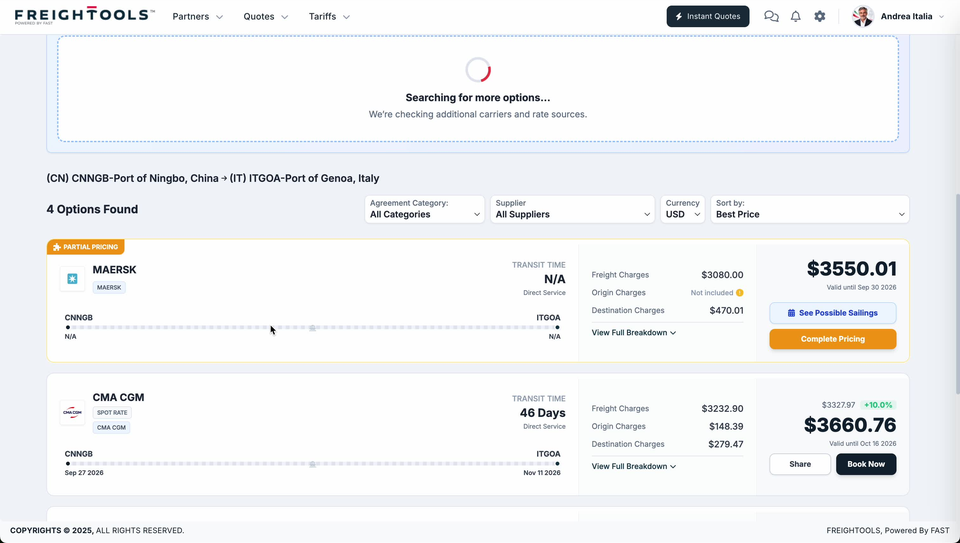Click the Searching for more options message

point(478,97)
